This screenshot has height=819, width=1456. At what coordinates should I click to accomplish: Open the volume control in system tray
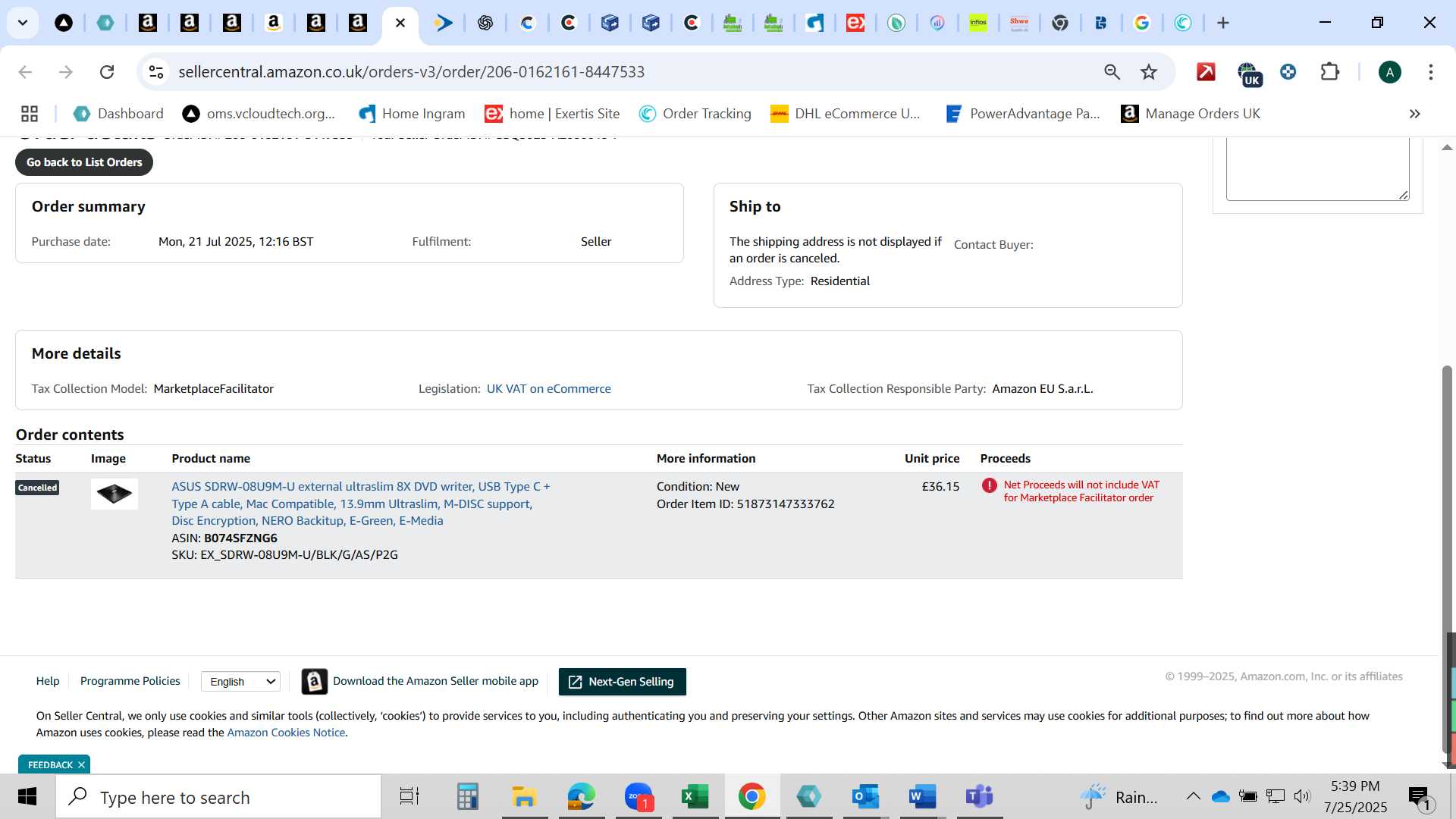click(1302, 796)
